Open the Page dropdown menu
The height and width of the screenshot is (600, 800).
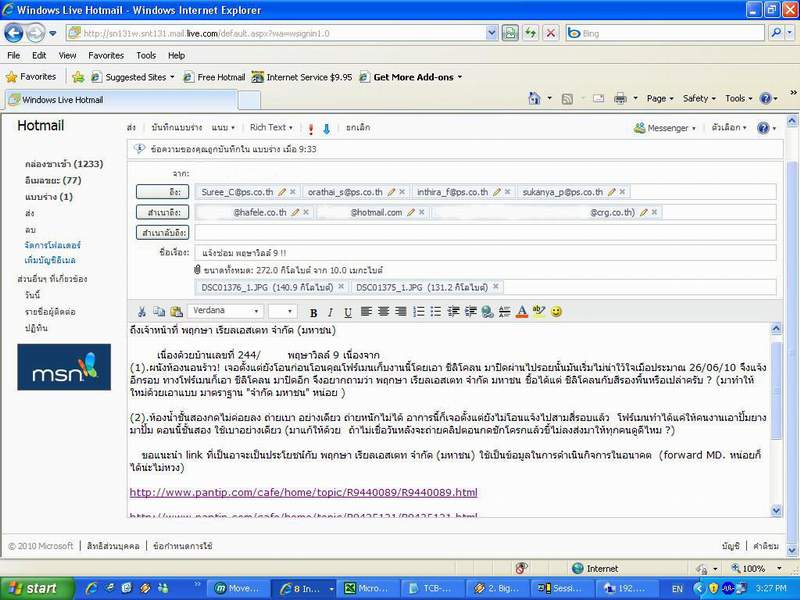(x=660, y=98)
